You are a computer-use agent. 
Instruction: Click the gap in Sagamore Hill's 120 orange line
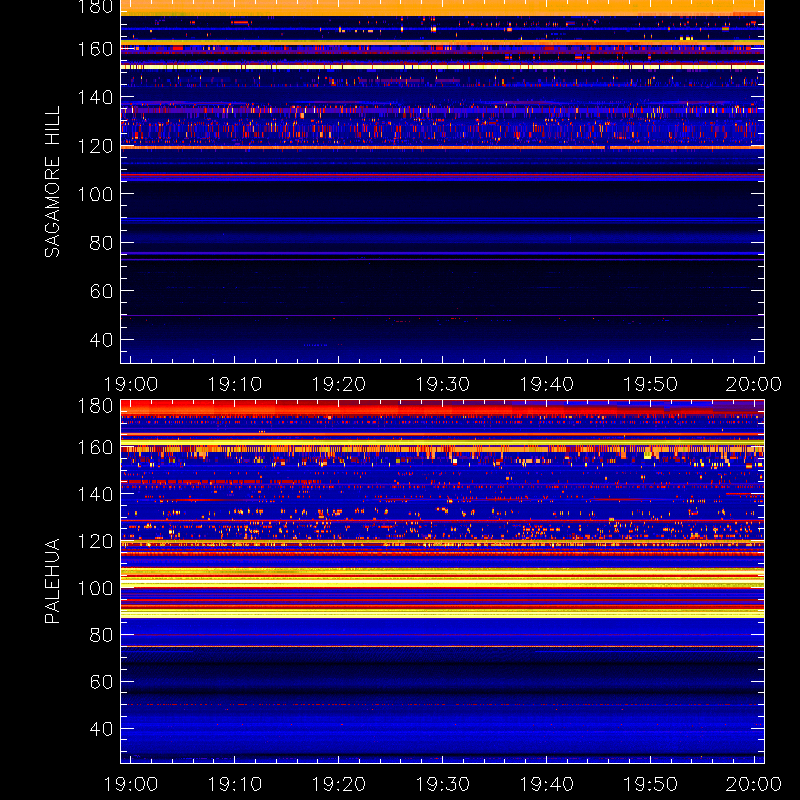pyautogui.click(x=607, y=147)
